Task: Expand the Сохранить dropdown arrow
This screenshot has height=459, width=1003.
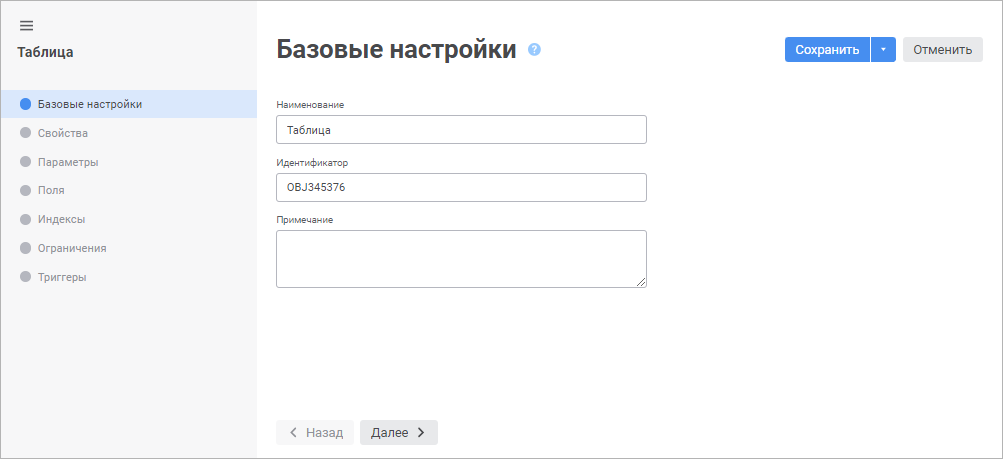Action: click(x=883, y=50)
